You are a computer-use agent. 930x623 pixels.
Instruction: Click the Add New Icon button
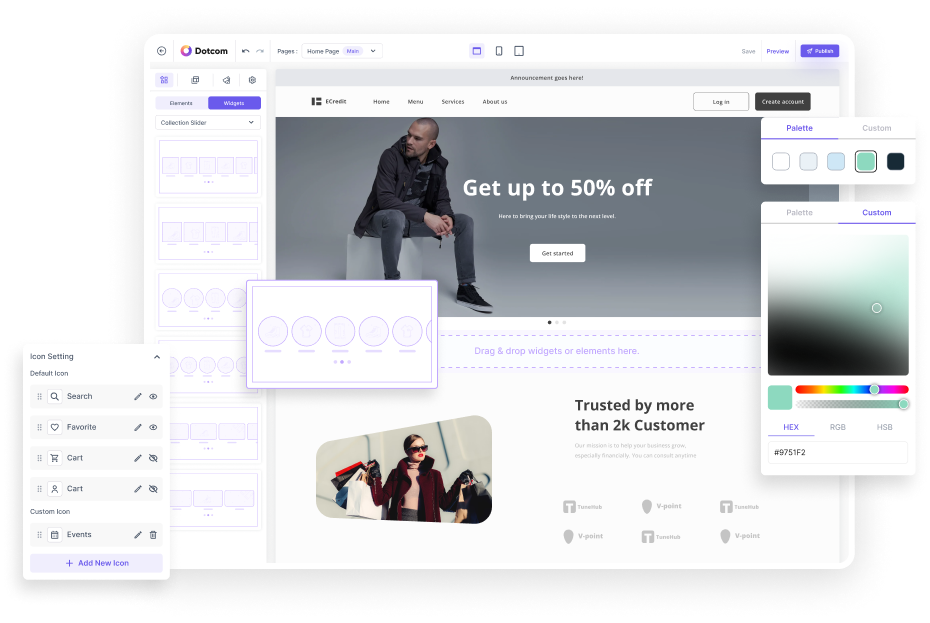[96, 563]
